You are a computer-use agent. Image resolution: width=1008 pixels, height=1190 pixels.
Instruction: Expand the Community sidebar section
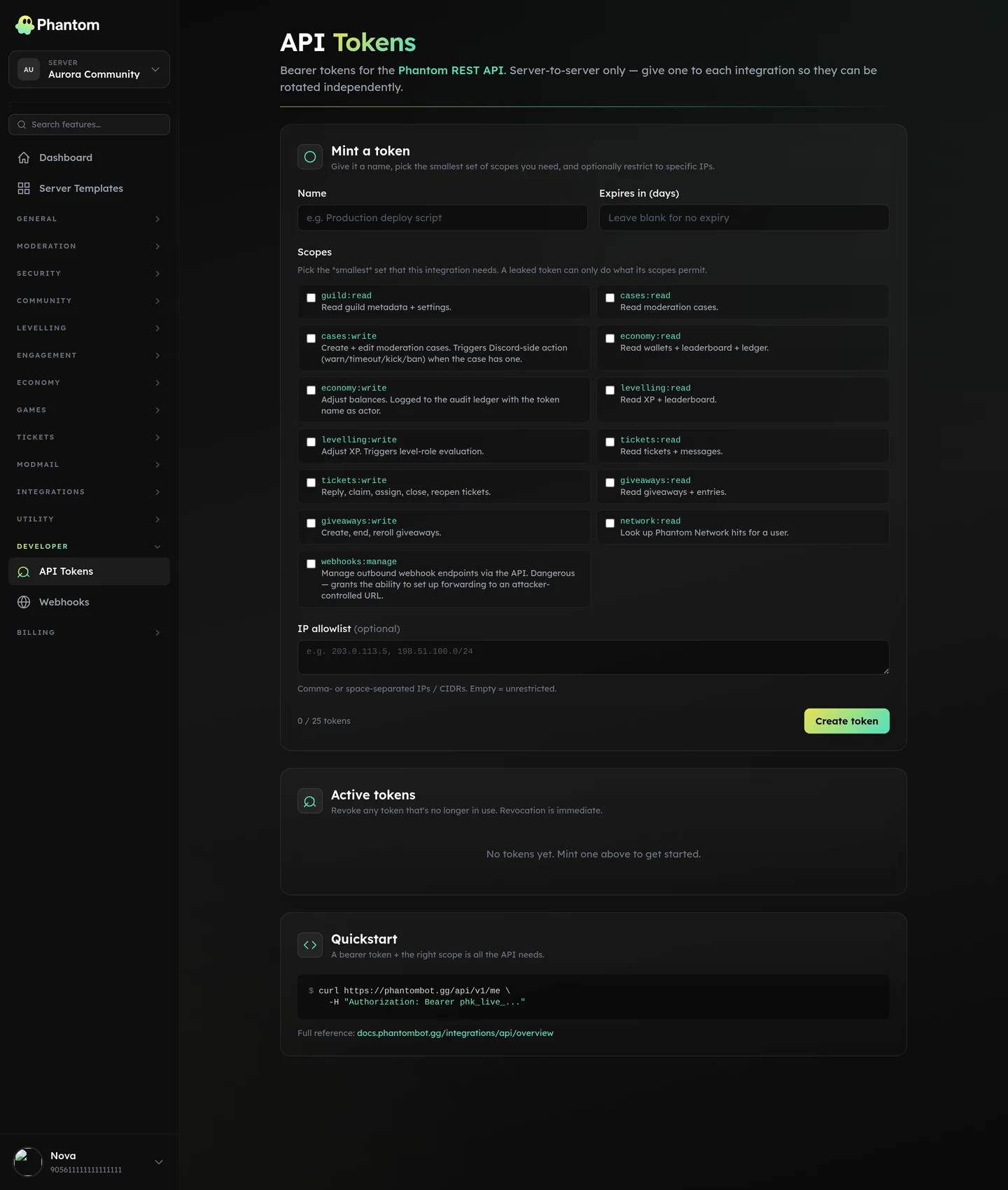89,301
